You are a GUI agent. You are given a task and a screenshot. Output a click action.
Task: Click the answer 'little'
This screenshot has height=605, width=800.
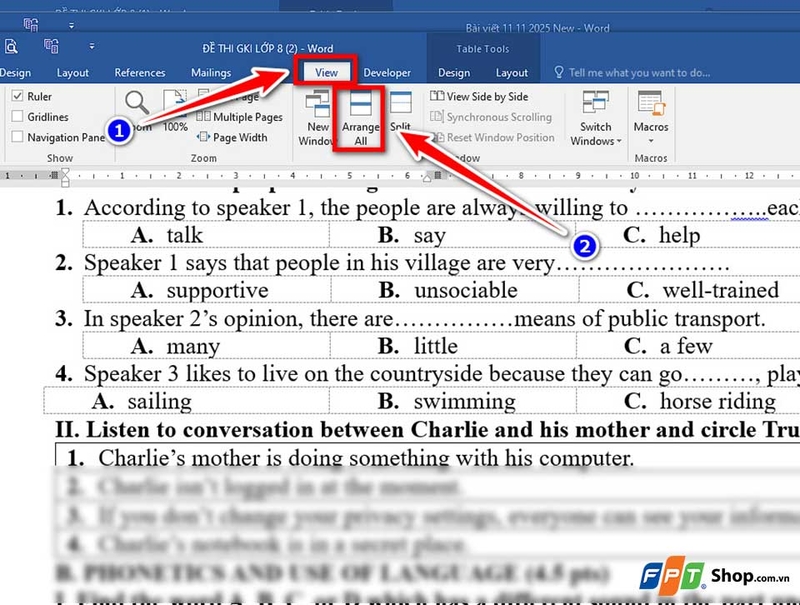(436, 345)
